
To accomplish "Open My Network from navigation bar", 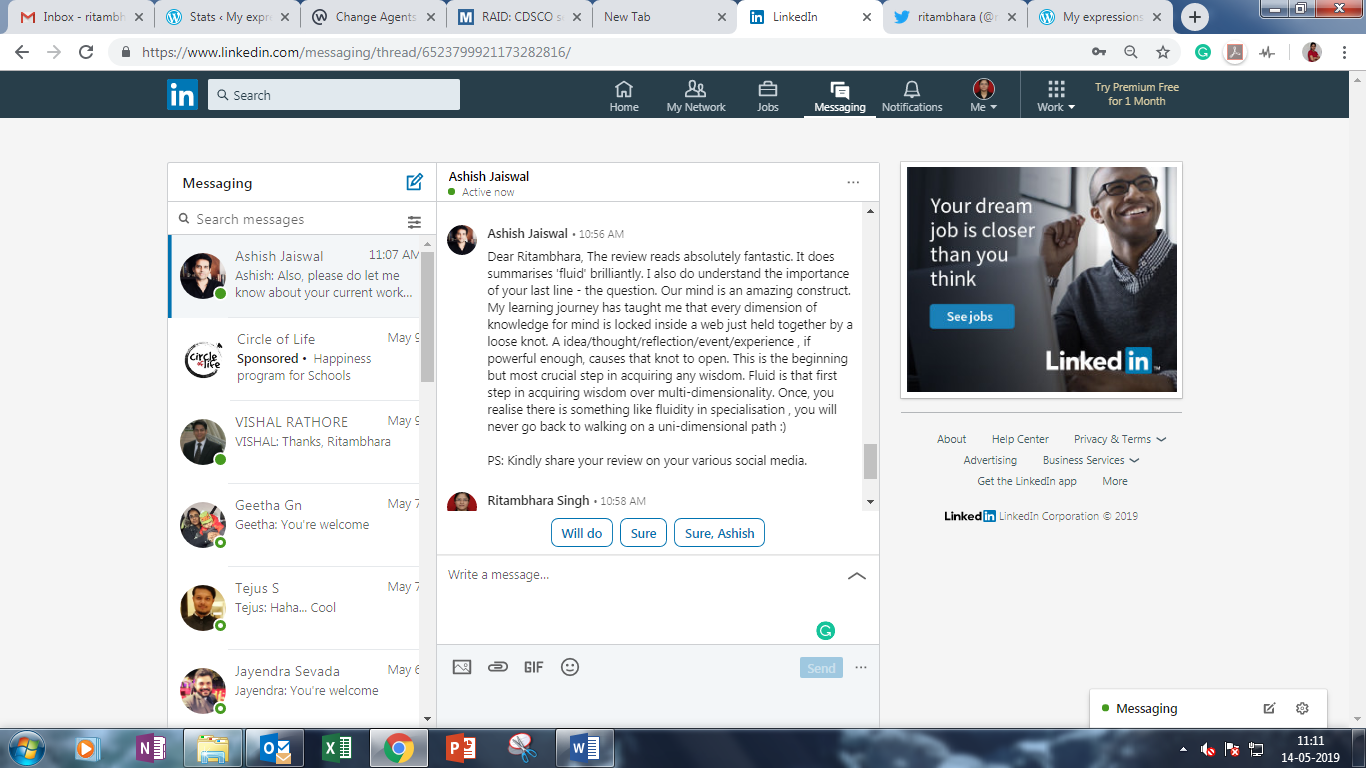I will pyautogui.click(x=696, y=96).
